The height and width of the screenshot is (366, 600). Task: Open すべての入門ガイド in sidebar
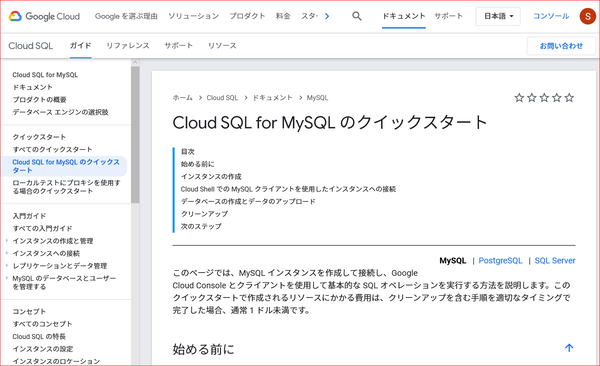pyautogui.click(x=42, y=228)
